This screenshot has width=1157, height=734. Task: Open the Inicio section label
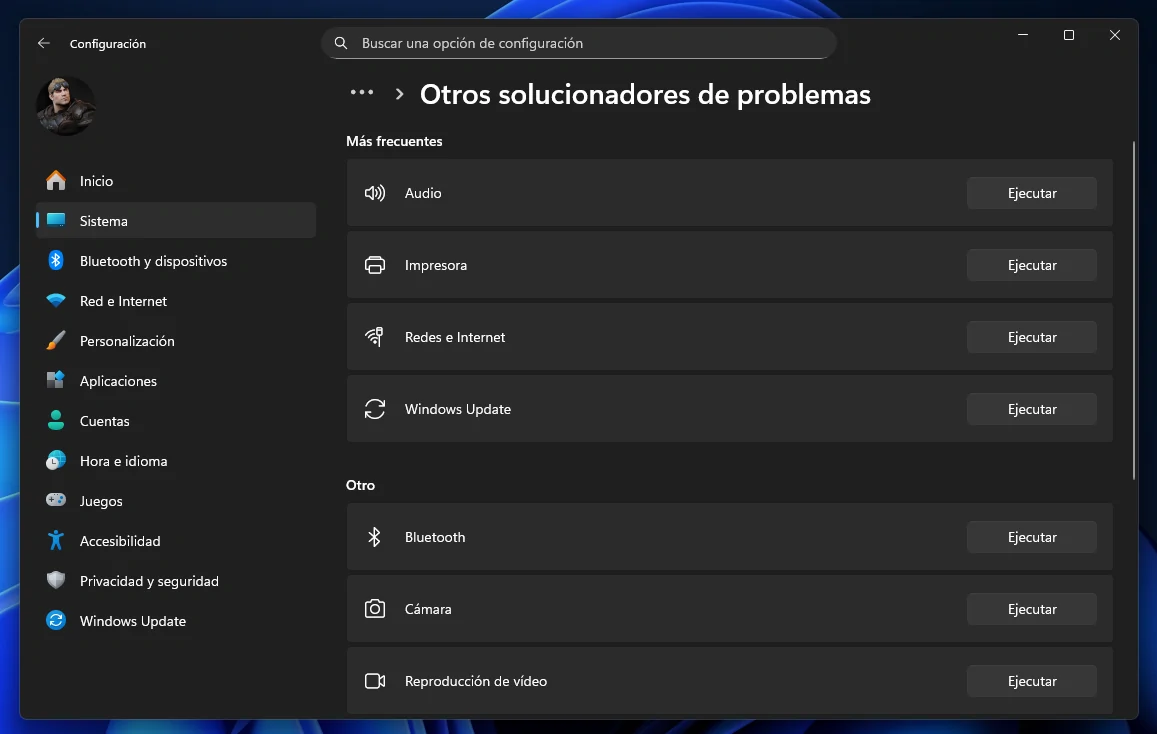pos(97,181)
